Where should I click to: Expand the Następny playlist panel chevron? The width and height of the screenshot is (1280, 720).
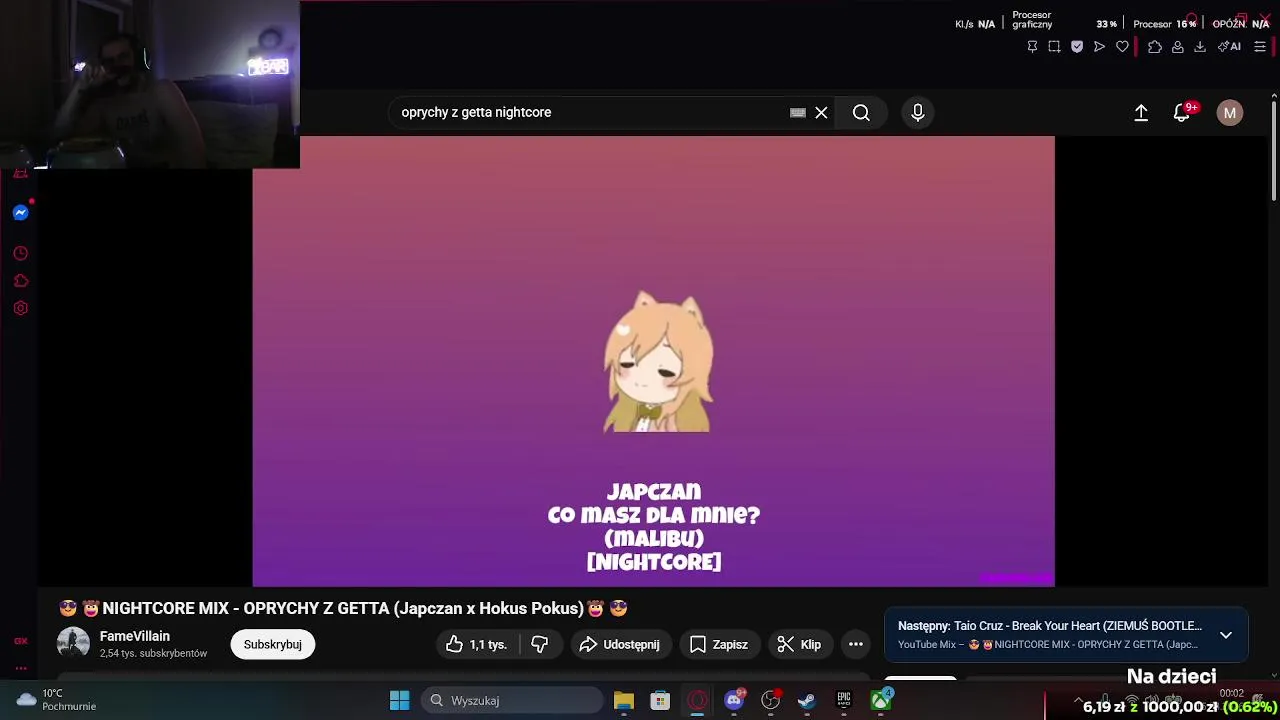pos(1226,635)
